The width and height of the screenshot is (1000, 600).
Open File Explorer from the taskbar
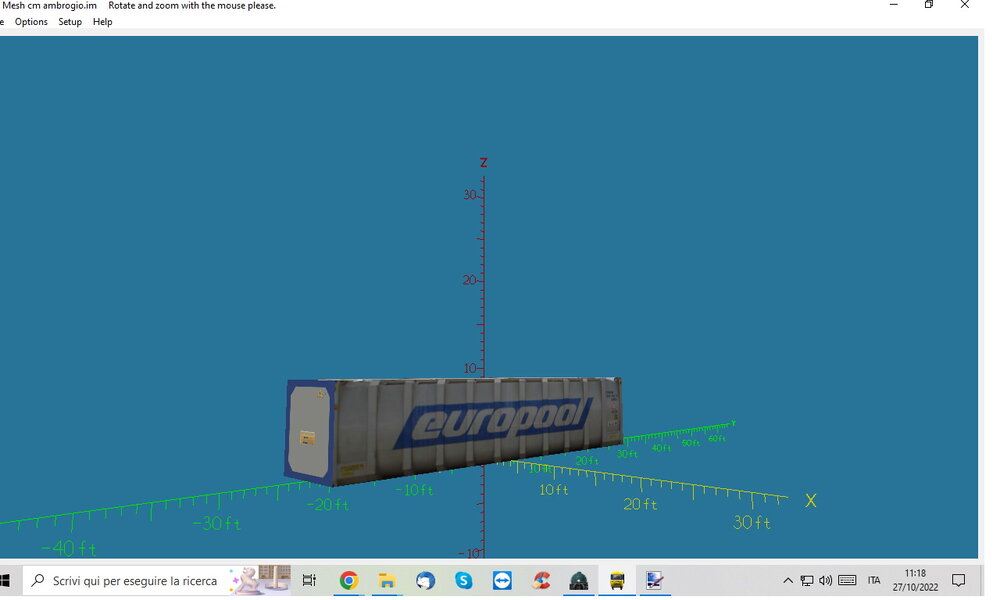click(387, 580)
